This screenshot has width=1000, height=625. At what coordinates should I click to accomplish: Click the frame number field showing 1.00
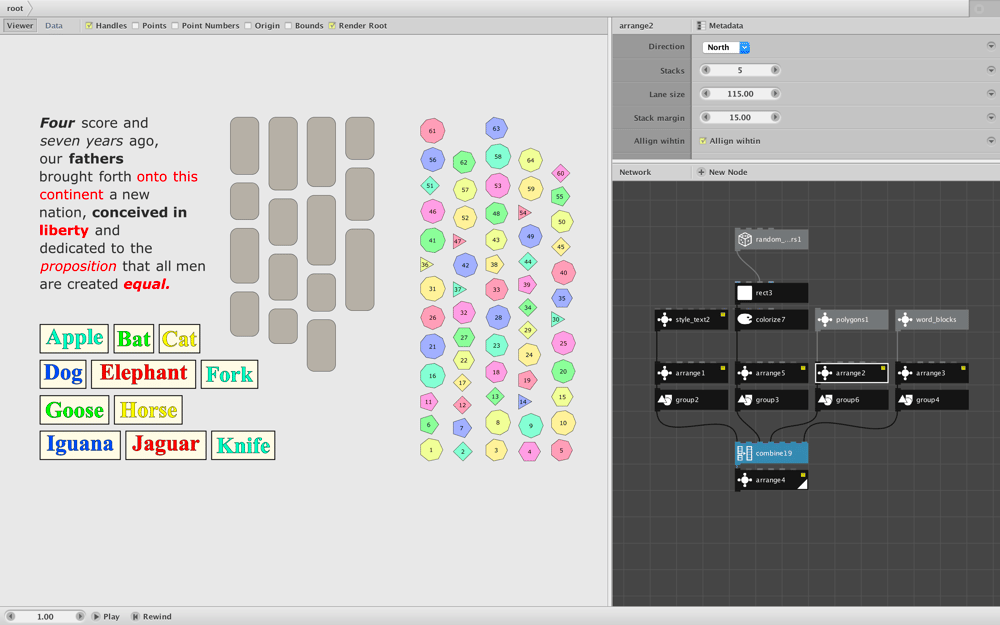point(45,617)
